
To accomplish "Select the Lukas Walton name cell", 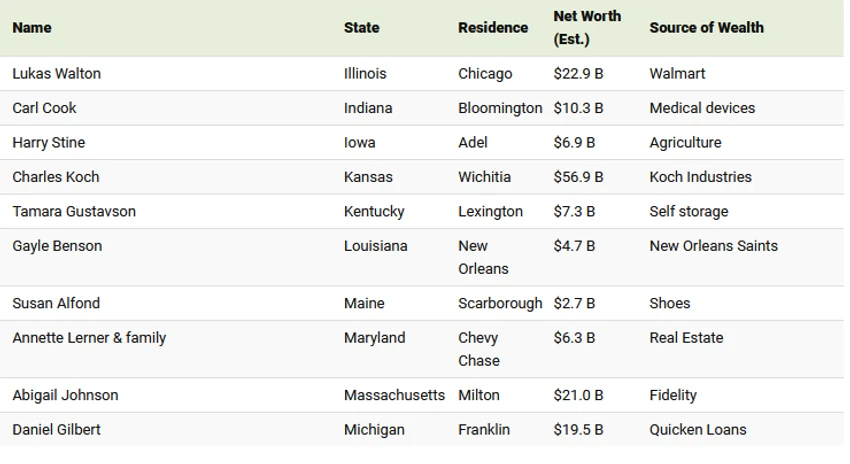I will point(56,74).
